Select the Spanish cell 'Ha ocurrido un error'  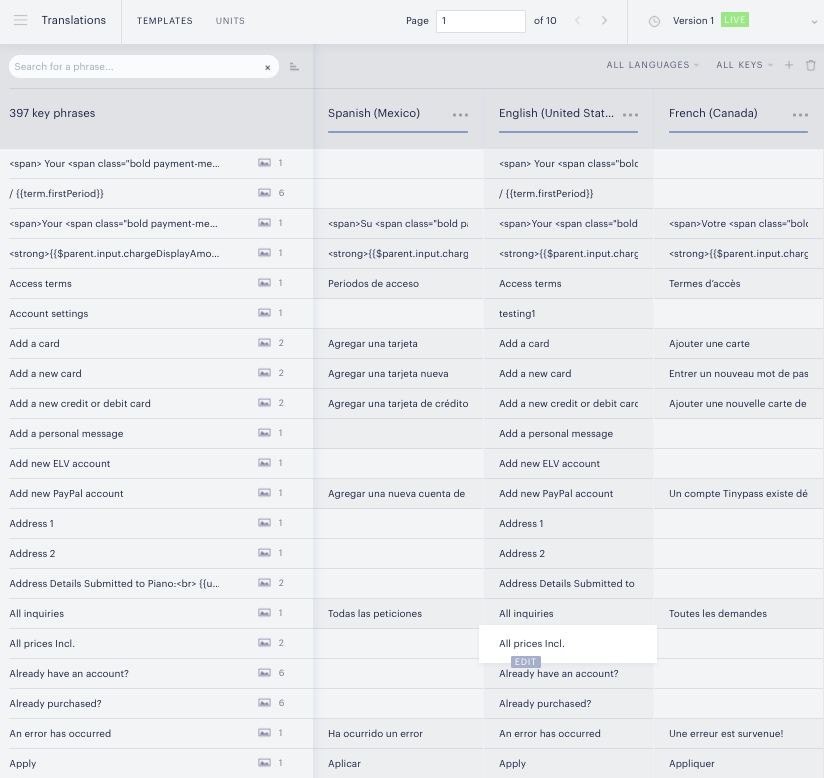pyautogui.click(x=375, y=733)
